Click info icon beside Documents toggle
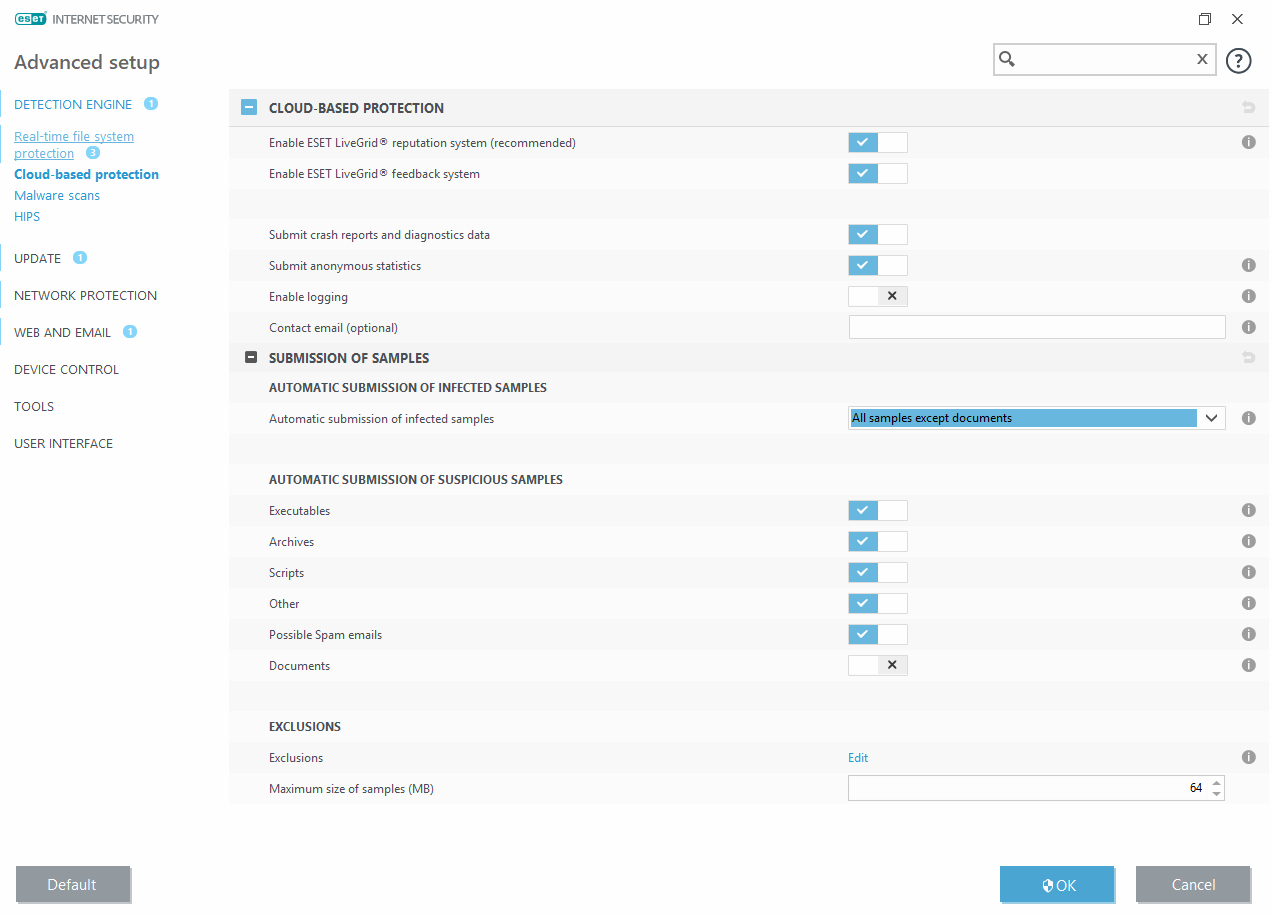1273x914 pixels. [x=1248, y=665]
